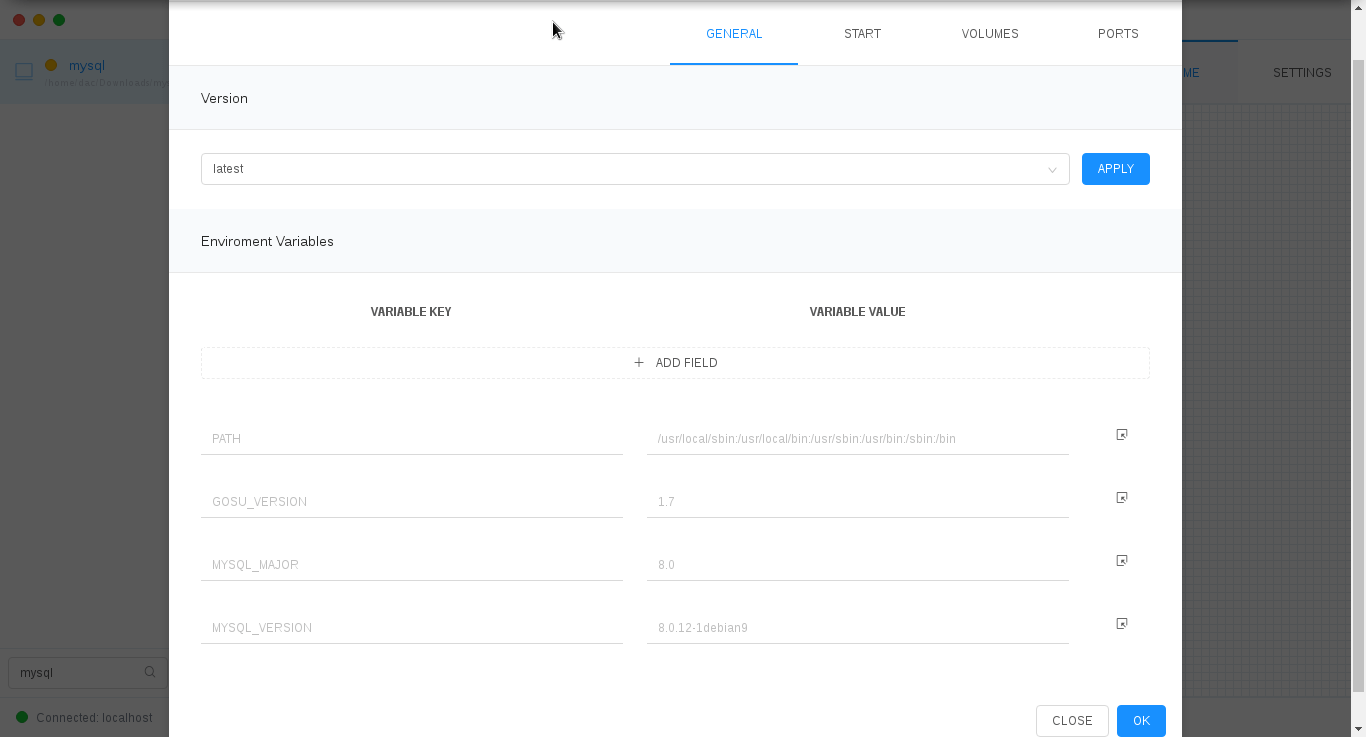Click the Enviroment Variables section heading
The image size is (1366, 737).
click(267, 241)
